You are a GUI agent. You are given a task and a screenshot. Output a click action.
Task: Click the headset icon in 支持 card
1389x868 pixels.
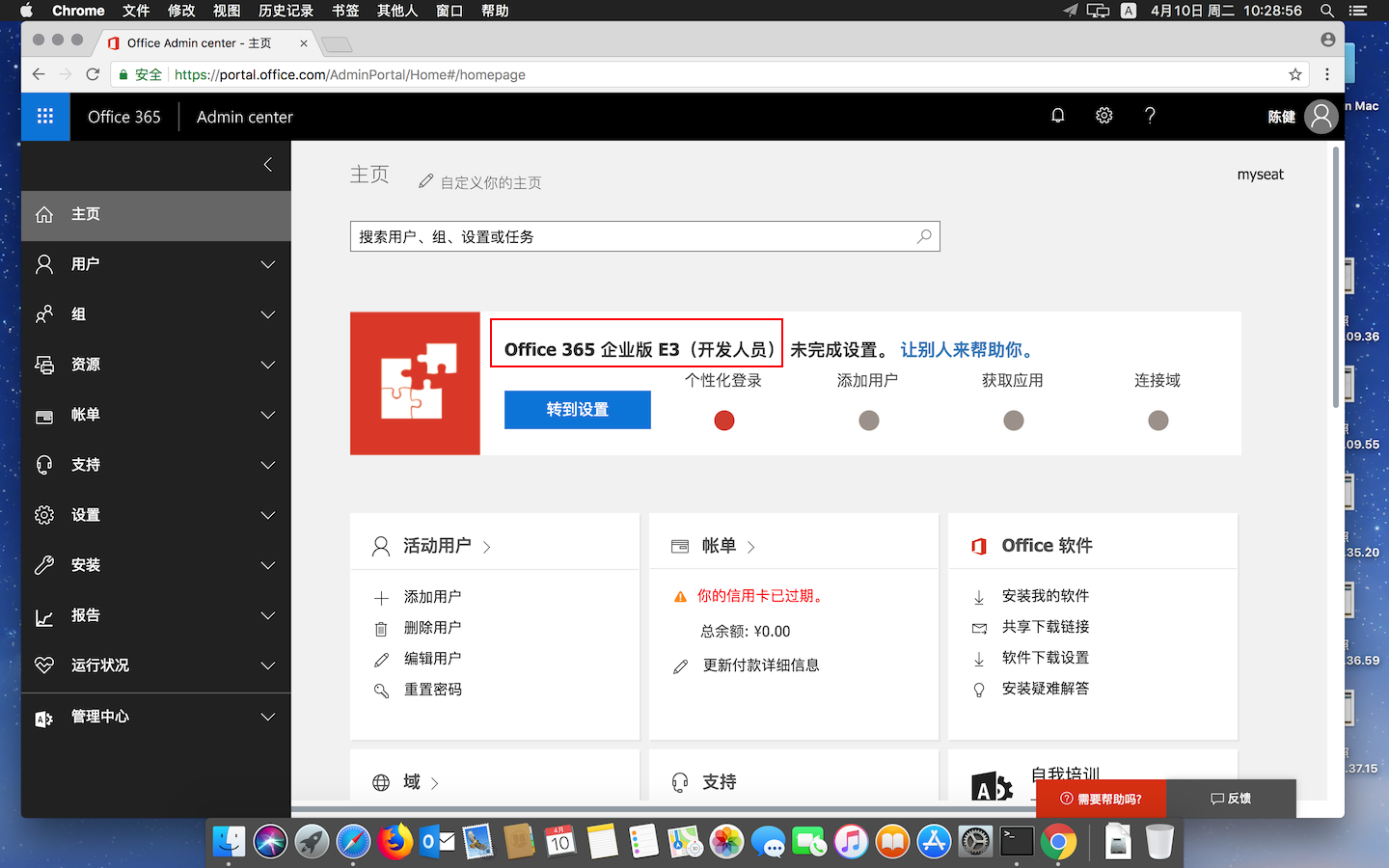tap(680, 782)
